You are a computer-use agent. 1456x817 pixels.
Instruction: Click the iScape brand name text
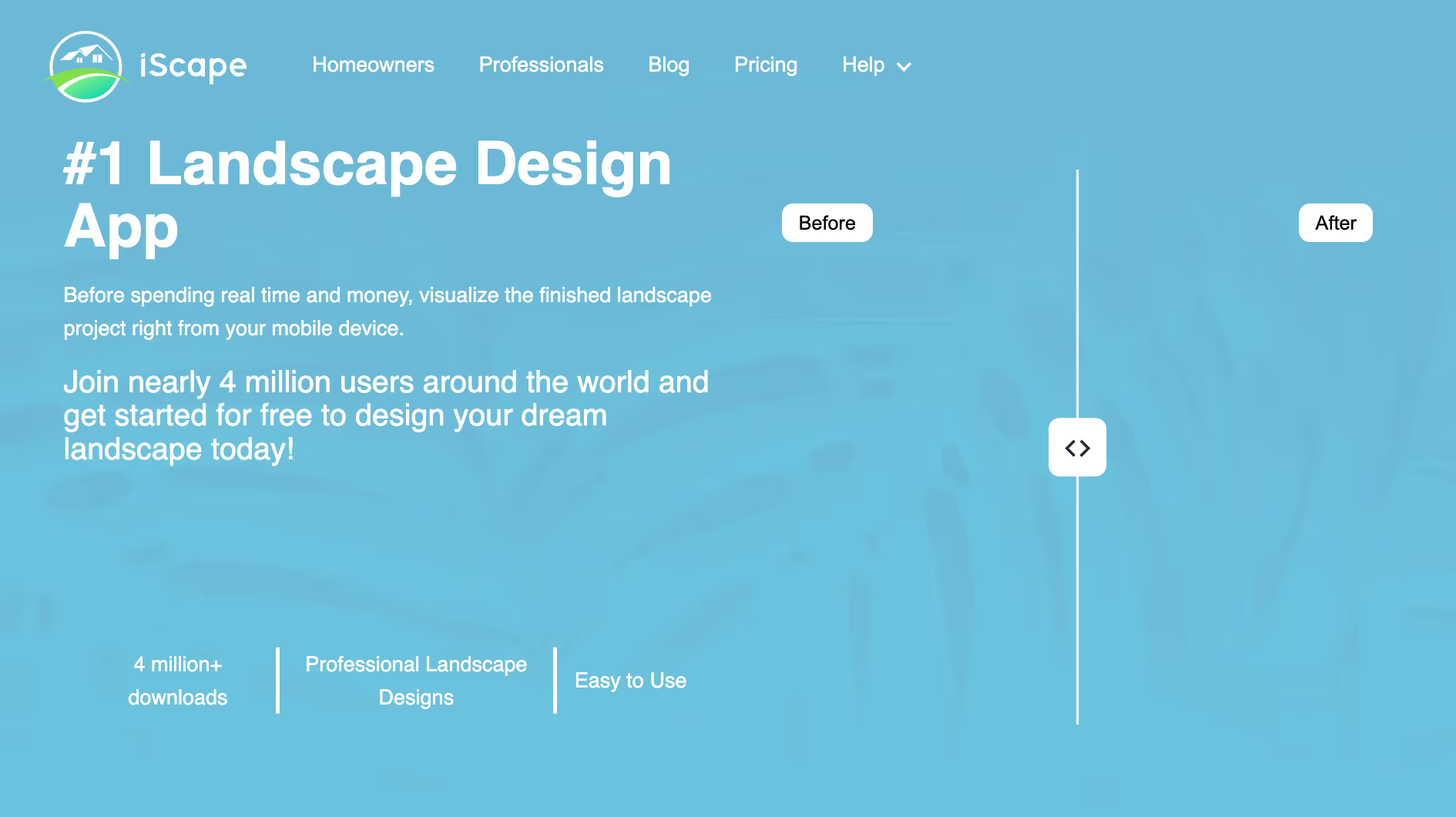tap(193, 66)
